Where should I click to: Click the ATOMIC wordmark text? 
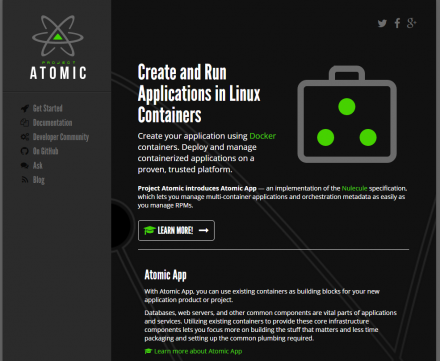coord(58,73)
